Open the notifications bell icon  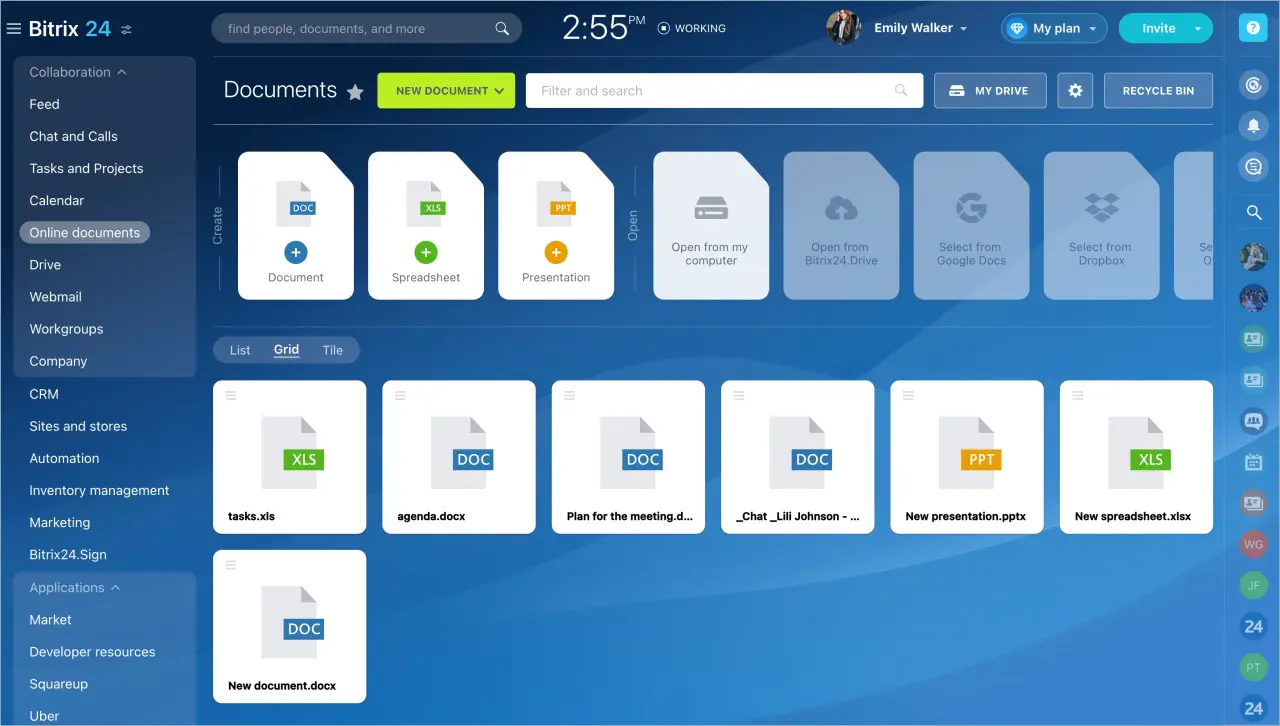1253,125
